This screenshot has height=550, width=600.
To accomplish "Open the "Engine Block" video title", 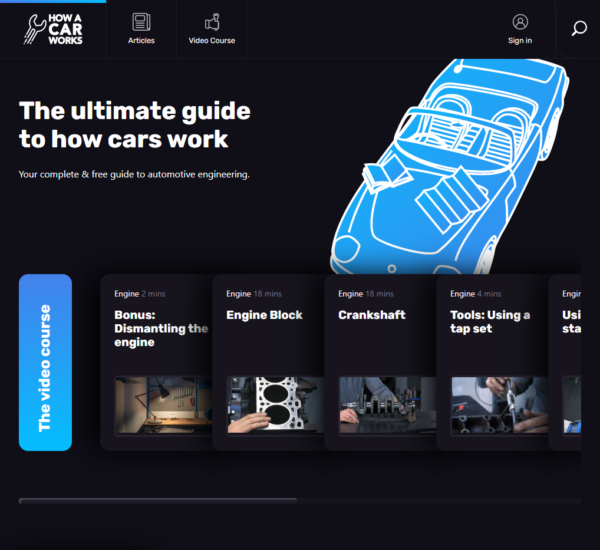I will pyautogui.click(x=264, y=315).
